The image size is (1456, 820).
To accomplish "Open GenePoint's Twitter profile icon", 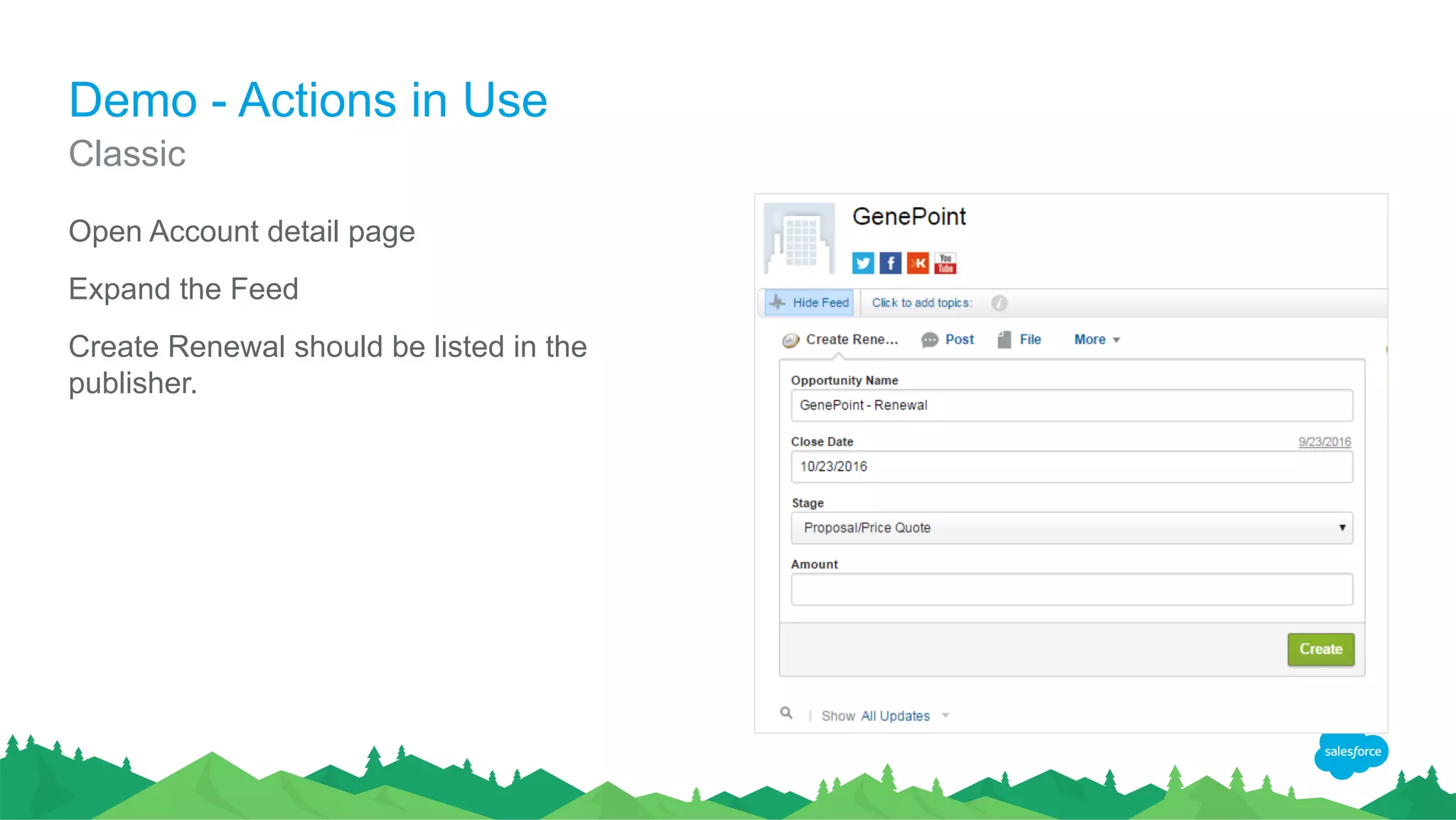I will [863, 263].
